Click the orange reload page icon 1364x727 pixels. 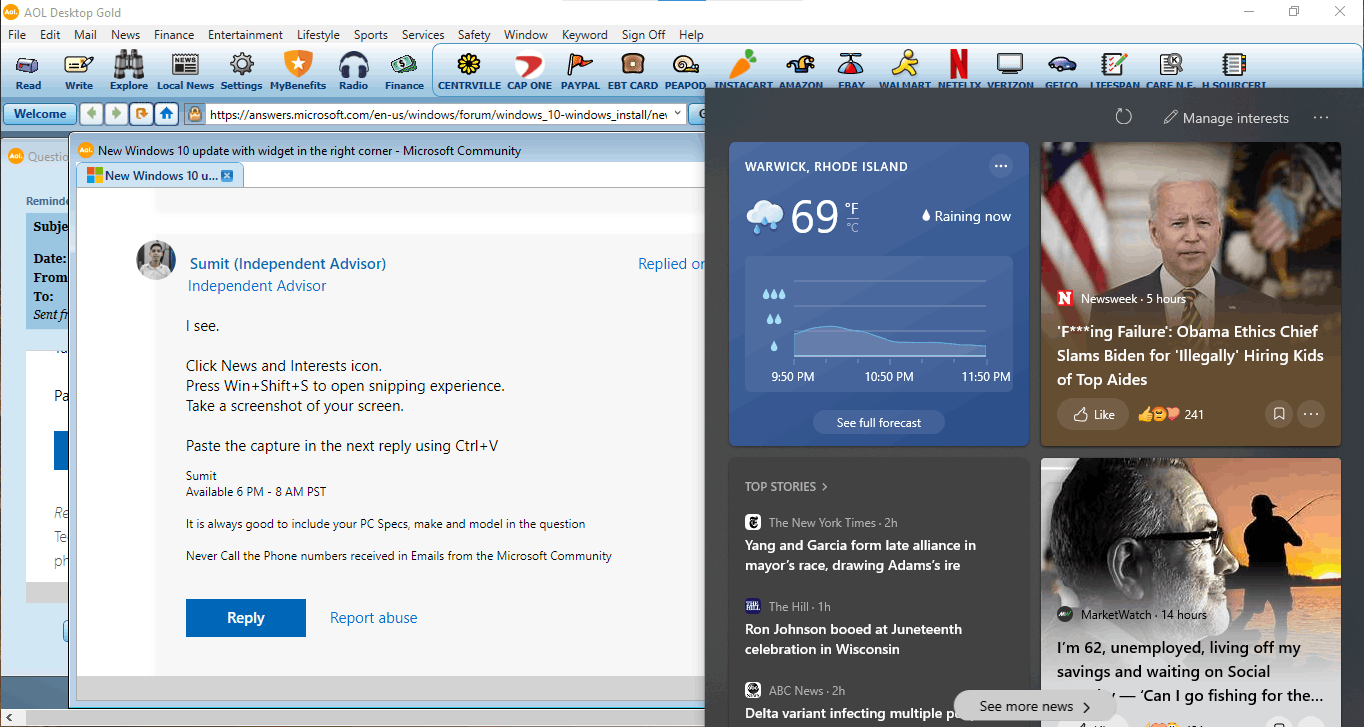click(x=141, y=114)
